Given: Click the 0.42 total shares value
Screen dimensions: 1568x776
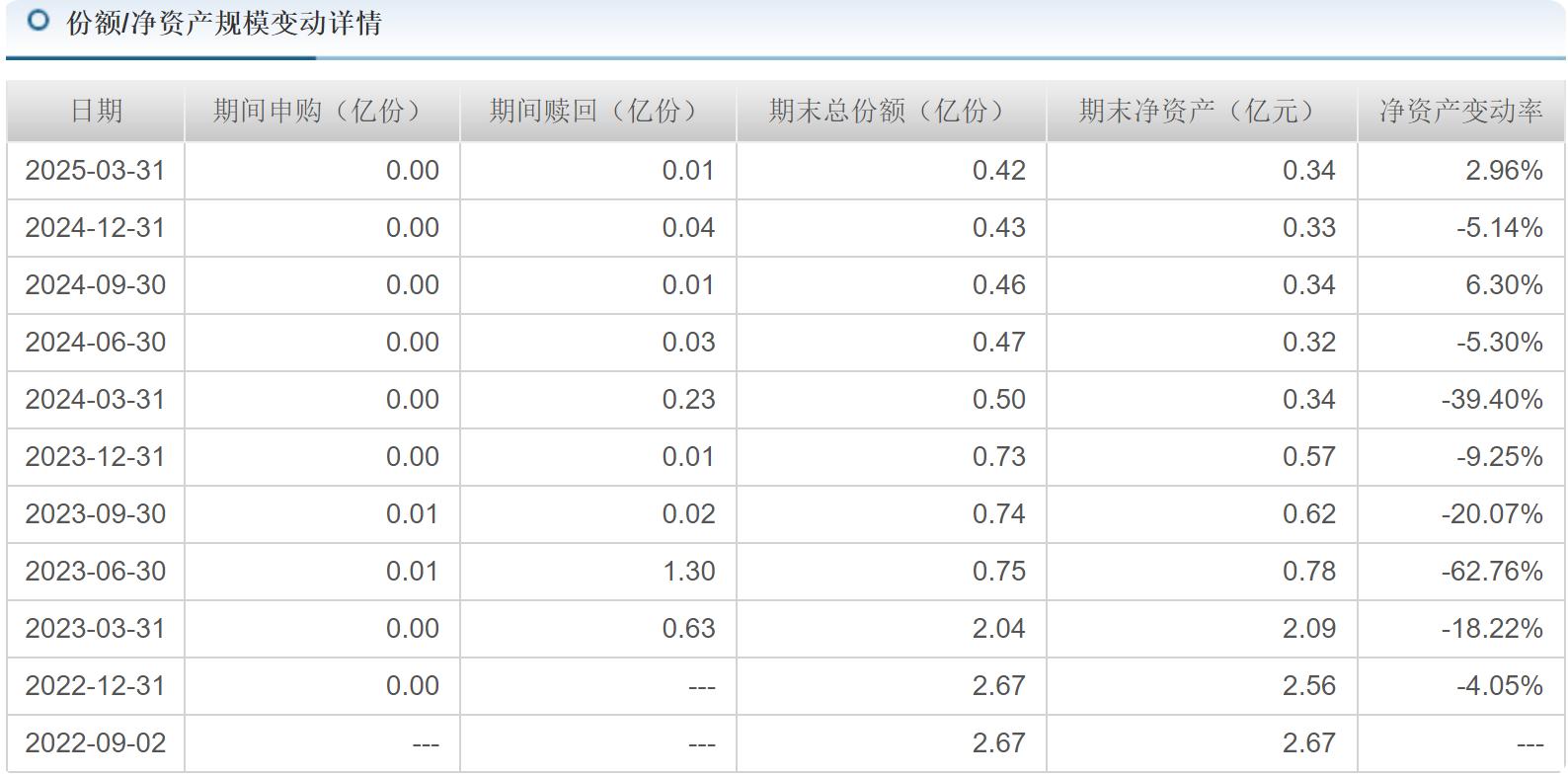Looking at the screenshot, I should (998, 171).
